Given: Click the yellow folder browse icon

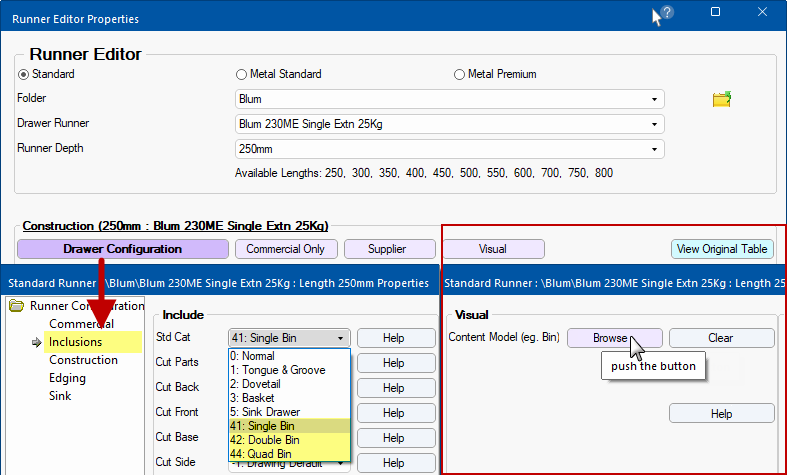Looking at the screenshot, I should pyautogui.click(x=721, y=99).
